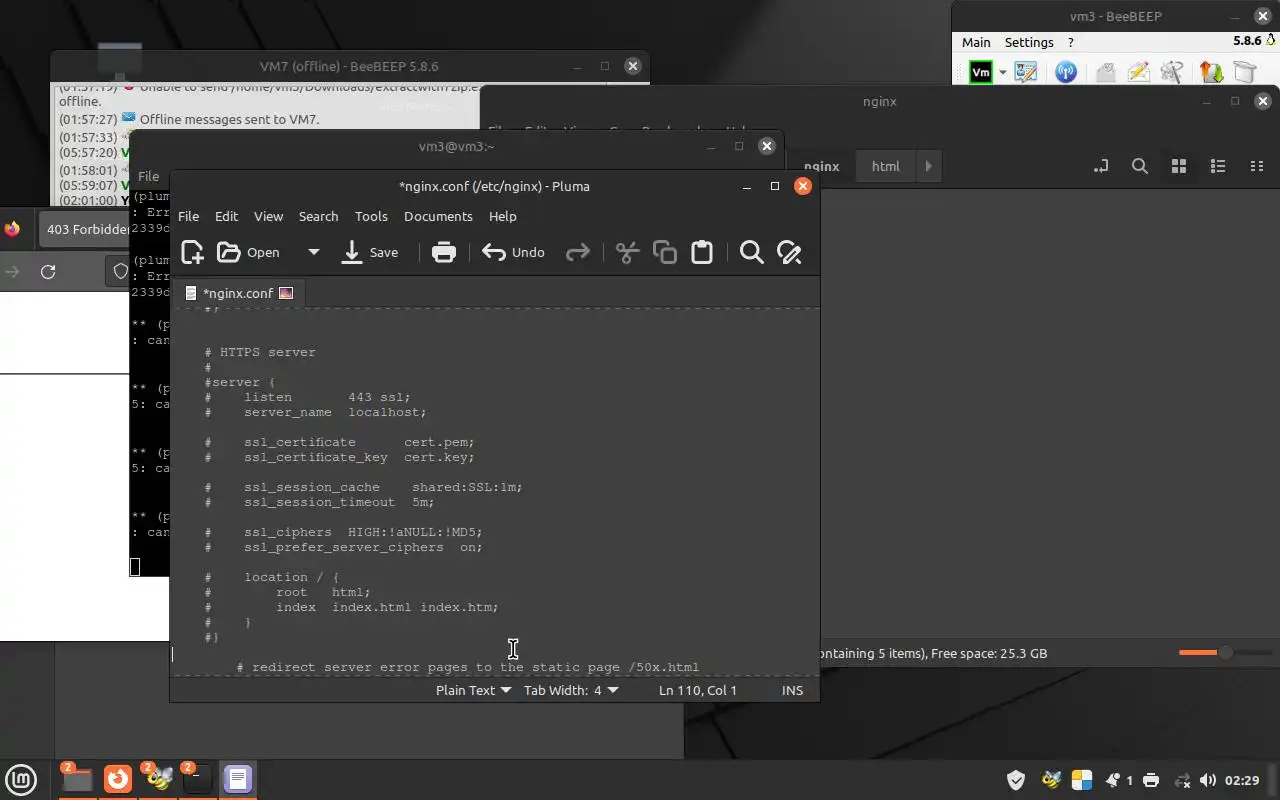
Task: Open the Tools menu in Pluma
Action: click(x=371, y=216)
